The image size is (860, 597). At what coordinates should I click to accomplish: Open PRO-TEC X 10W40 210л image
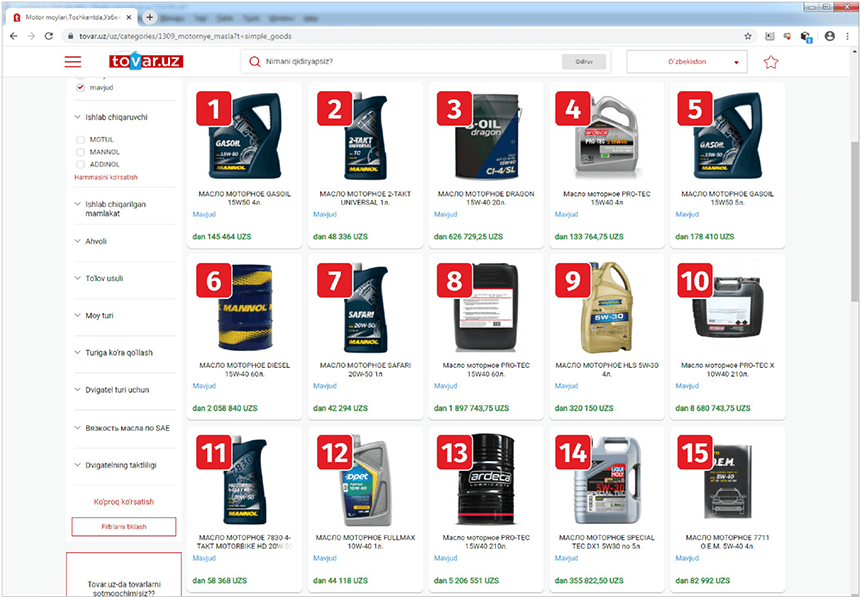tap(727, 308)
